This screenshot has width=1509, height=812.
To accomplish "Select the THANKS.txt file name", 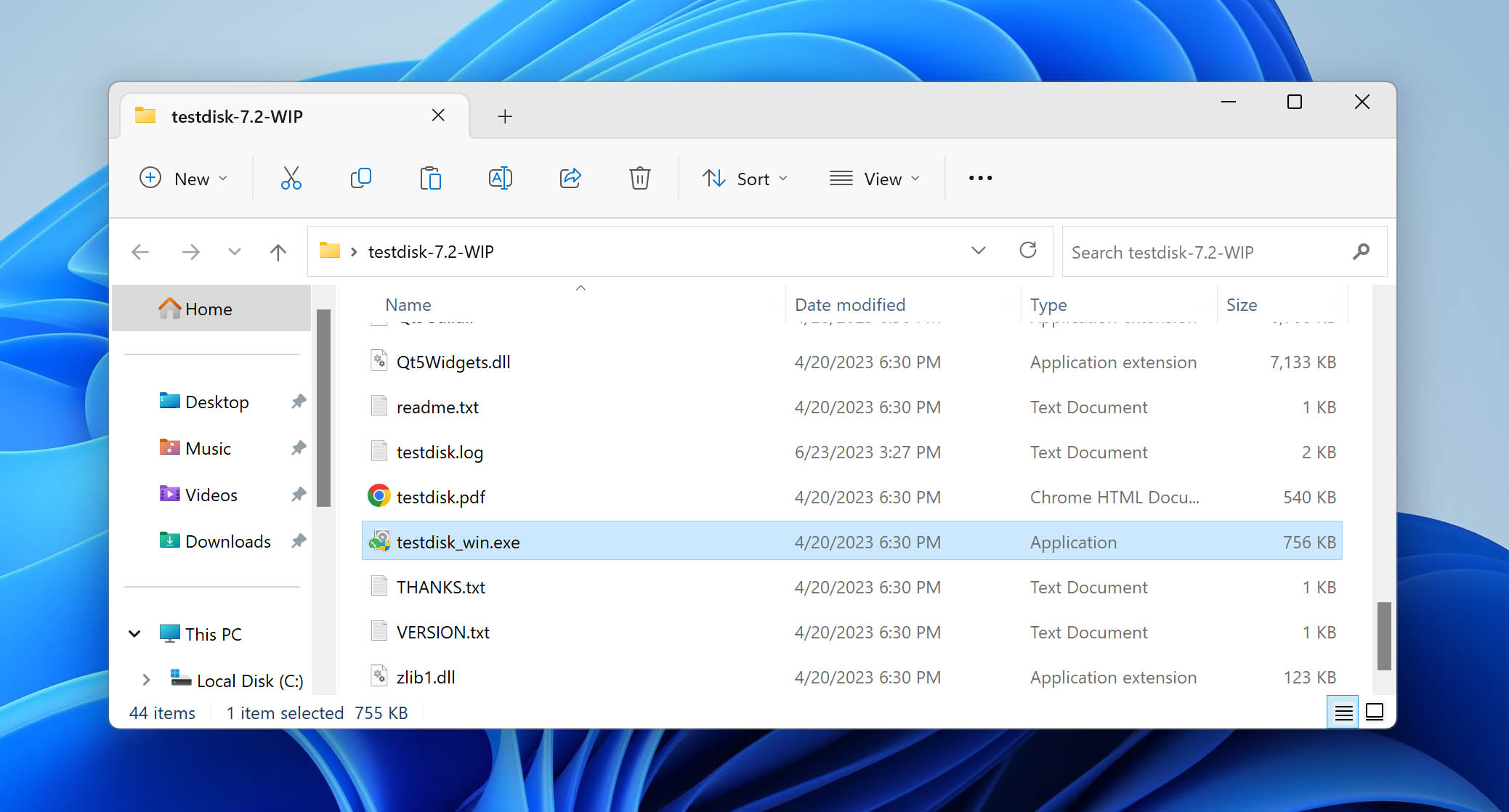I will click(441, 587).
